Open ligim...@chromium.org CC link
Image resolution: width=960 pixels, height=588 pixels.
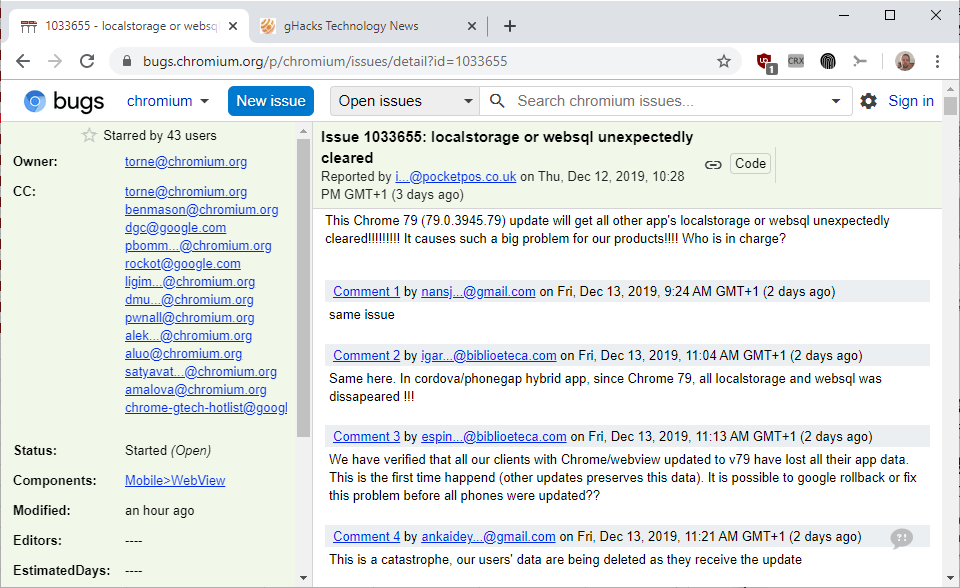[190, 282]
